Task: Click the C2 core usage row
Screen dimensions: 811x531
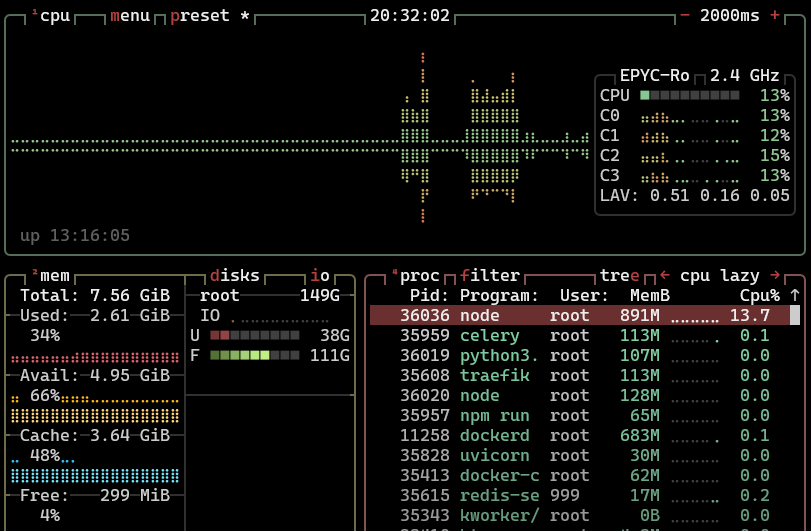Action: click(x=695, y=156)
